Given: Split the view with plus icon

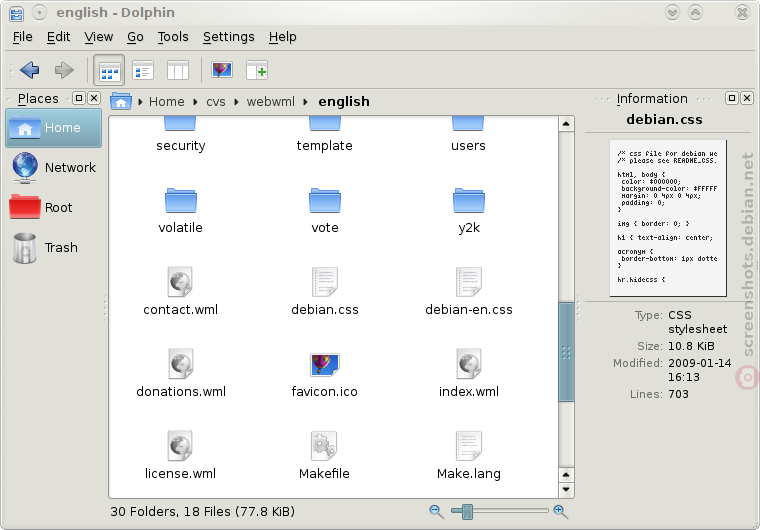Looking at the screenshot, I should (x=257, y=71).
